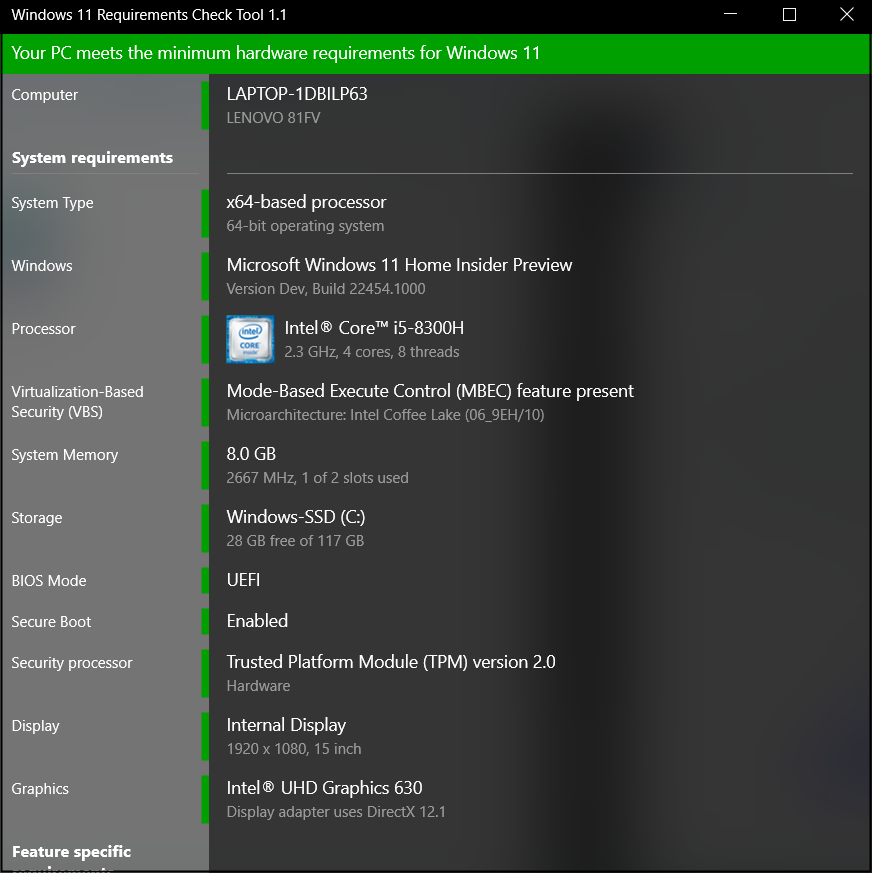Click the green 'Your PC meets' status banner
Screen dimensions: 872x873
[436, 53]
